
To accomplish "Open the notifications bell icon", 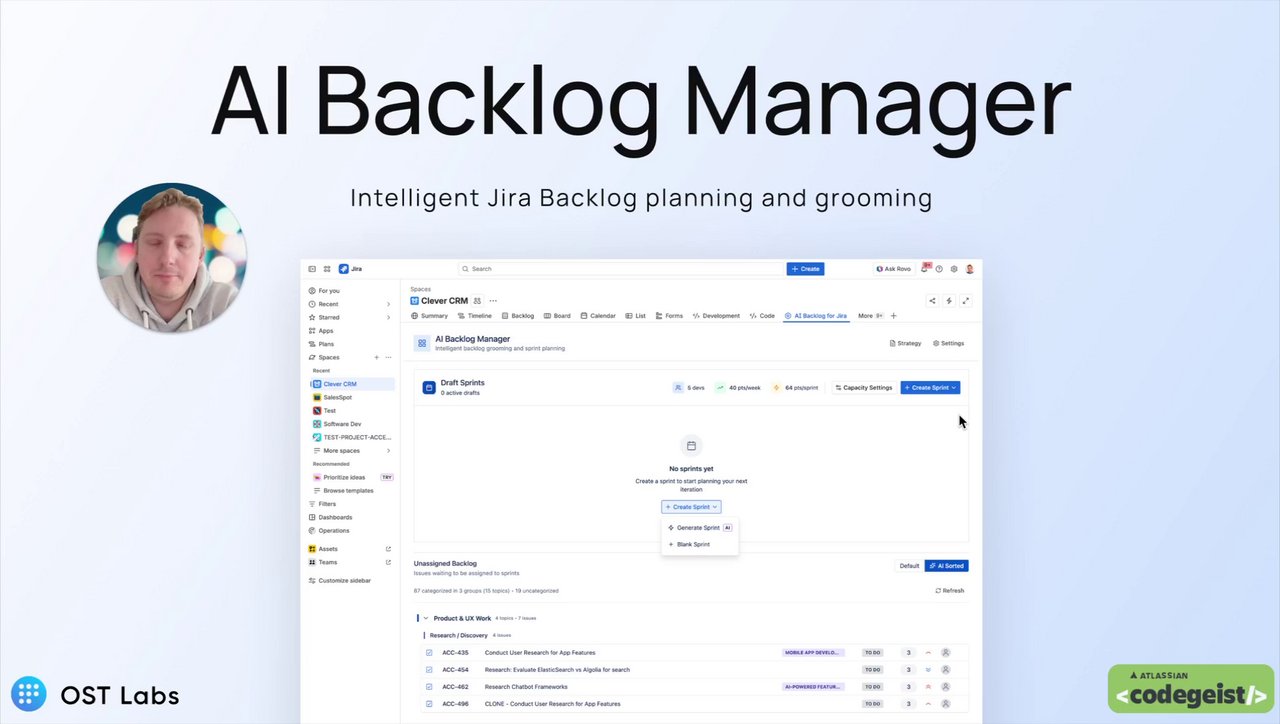I will 925,269.
